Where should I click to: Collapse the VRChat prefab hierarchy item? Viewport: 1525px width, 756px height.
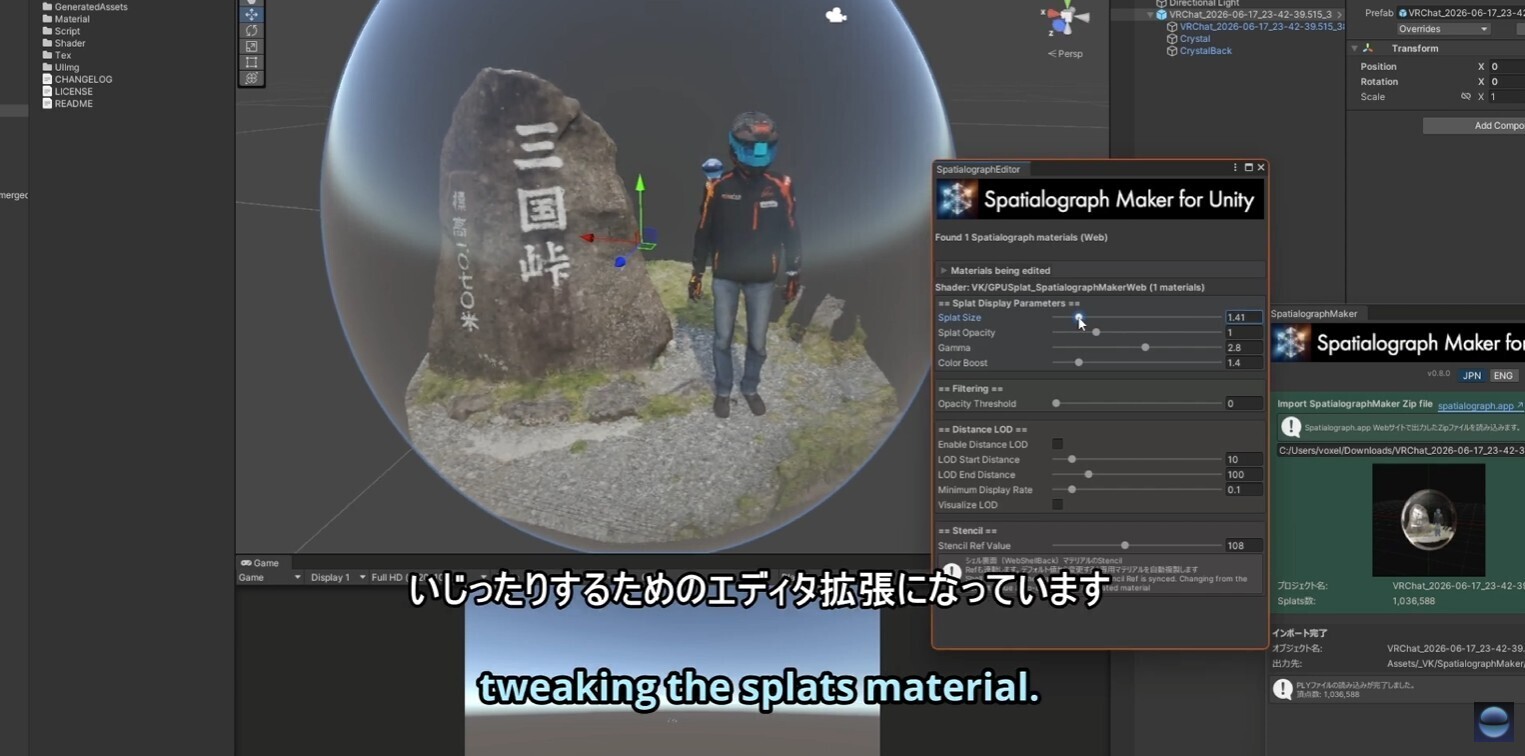pos(1150,15)
